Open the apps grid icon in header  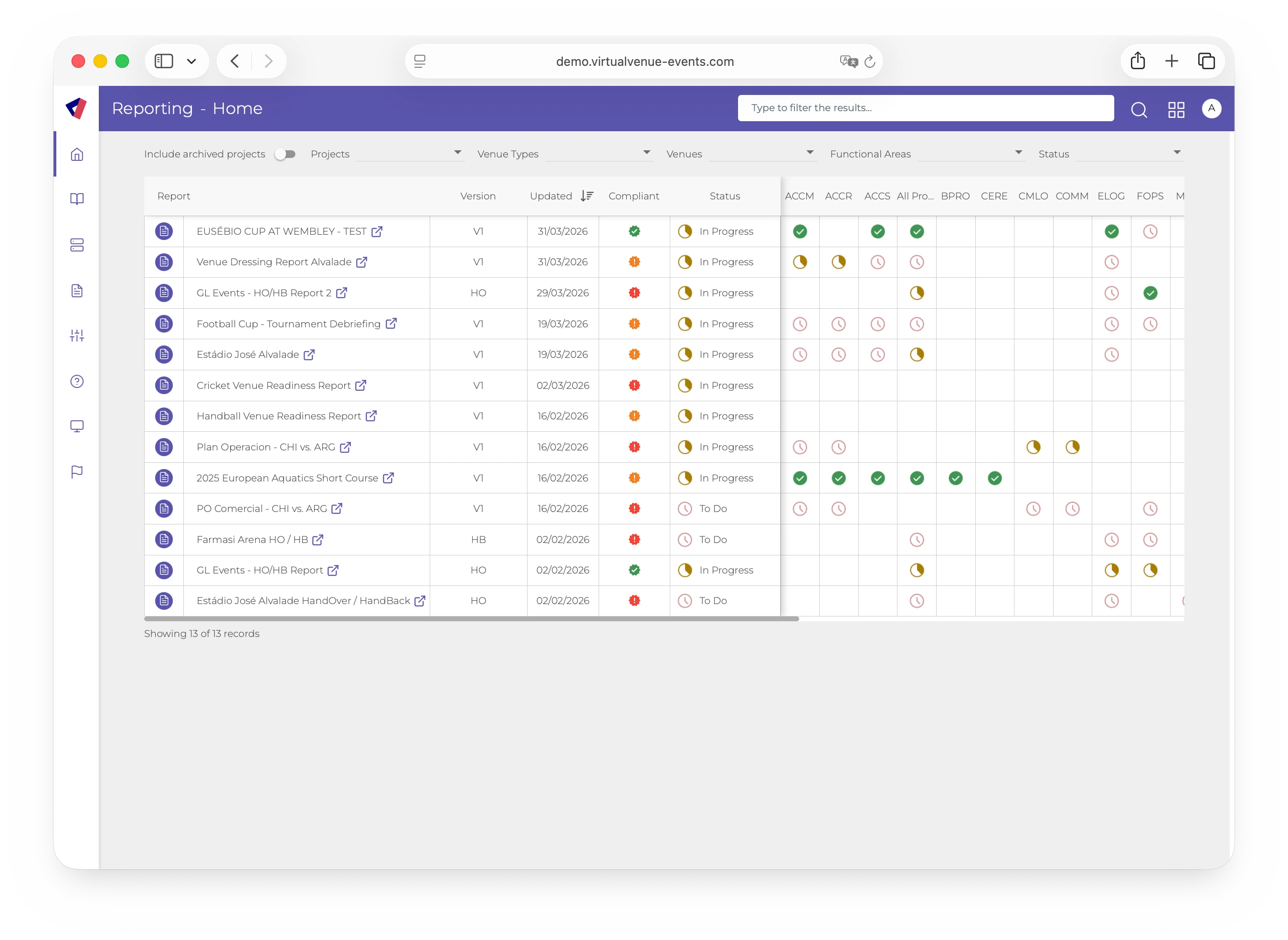1176,109
